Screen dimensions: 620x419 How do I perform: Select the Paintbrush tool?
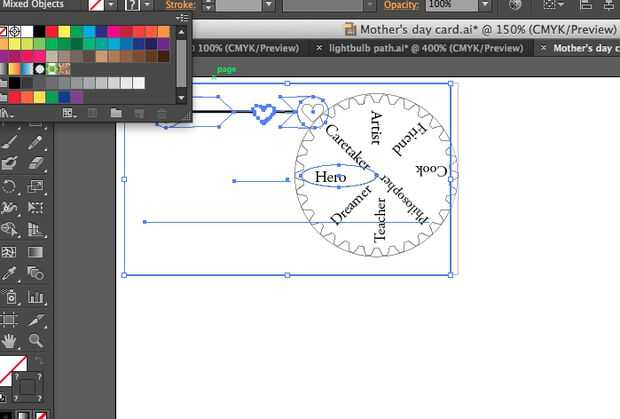9,142
